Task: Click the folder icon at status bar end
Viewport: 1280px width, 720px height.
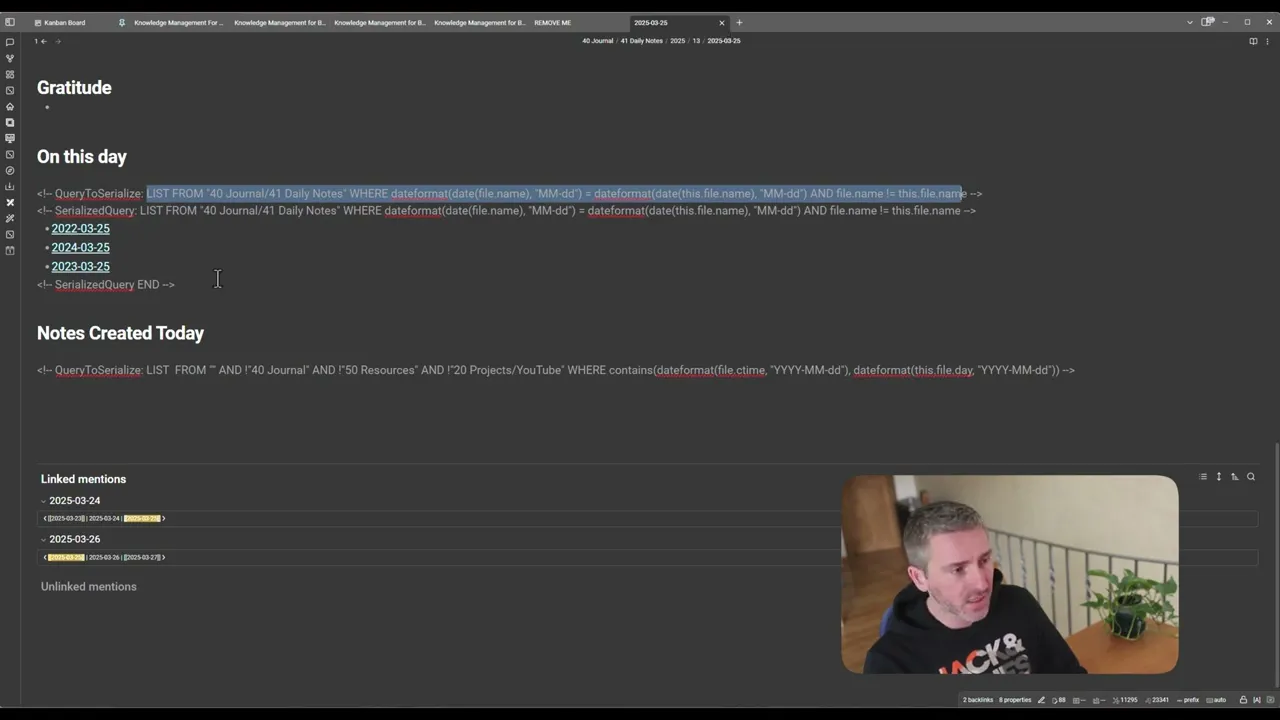Action: (1270, 700)
